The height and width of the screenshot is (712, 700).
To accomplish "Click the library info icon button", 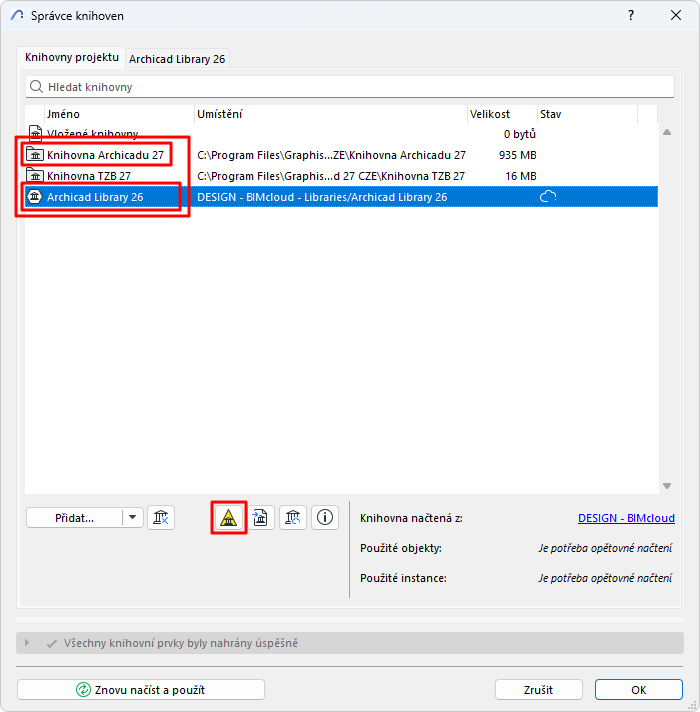I will pos(325,517).
